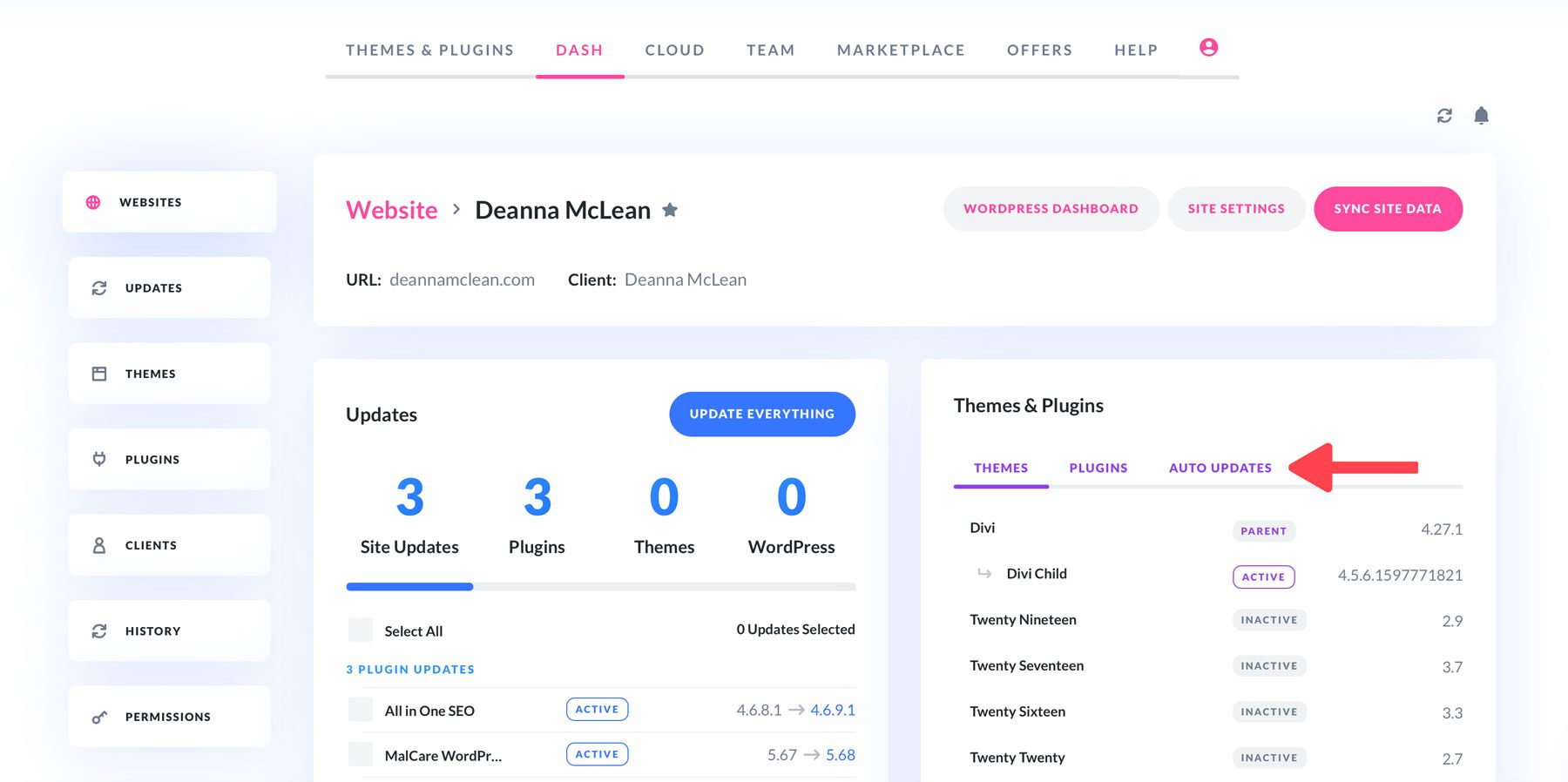
Task: Open the Themes & Plugins top menu
Action: pyautogui.click(x=429, y=51)
